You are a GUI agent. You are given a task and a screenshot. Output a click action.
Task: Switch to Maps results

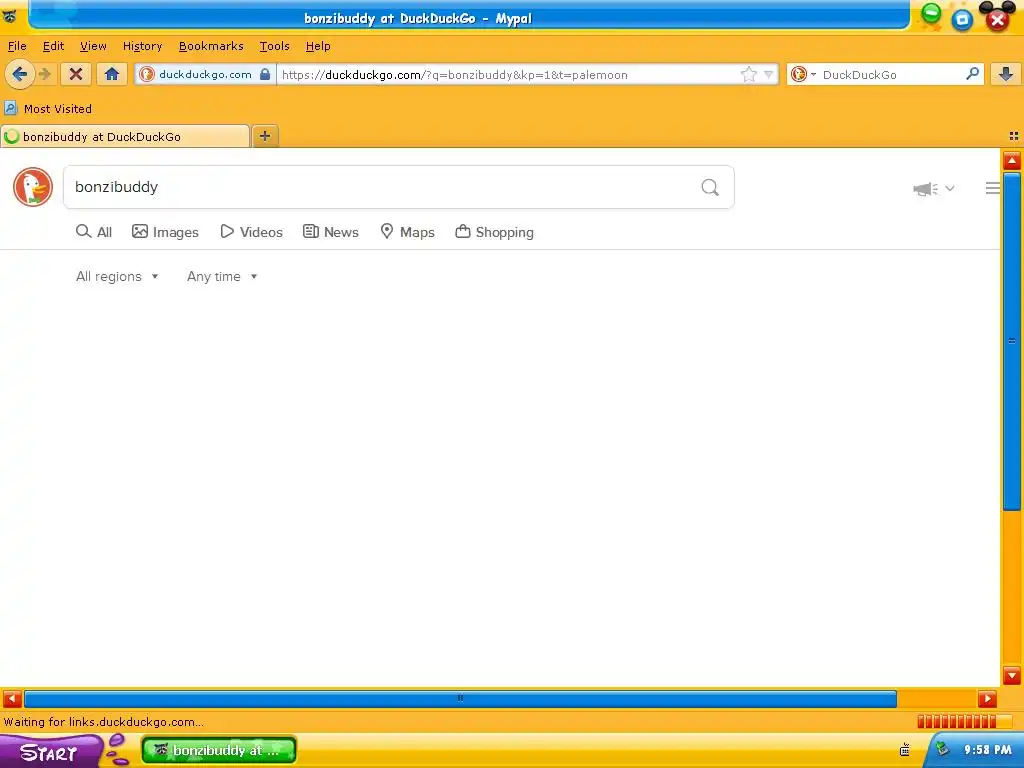(x=408, y=232)
